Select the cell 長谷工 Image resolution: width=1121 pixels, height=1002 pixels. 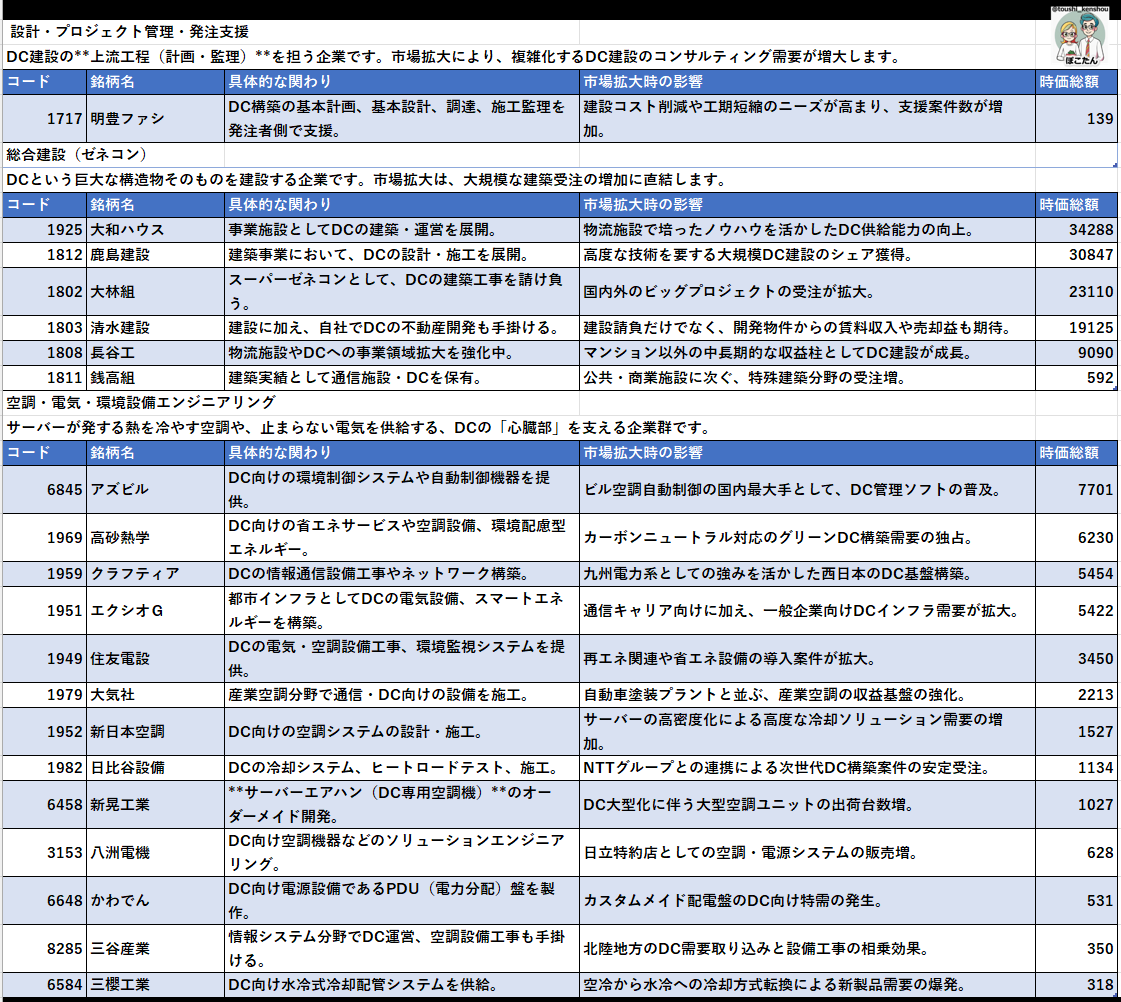155,353
